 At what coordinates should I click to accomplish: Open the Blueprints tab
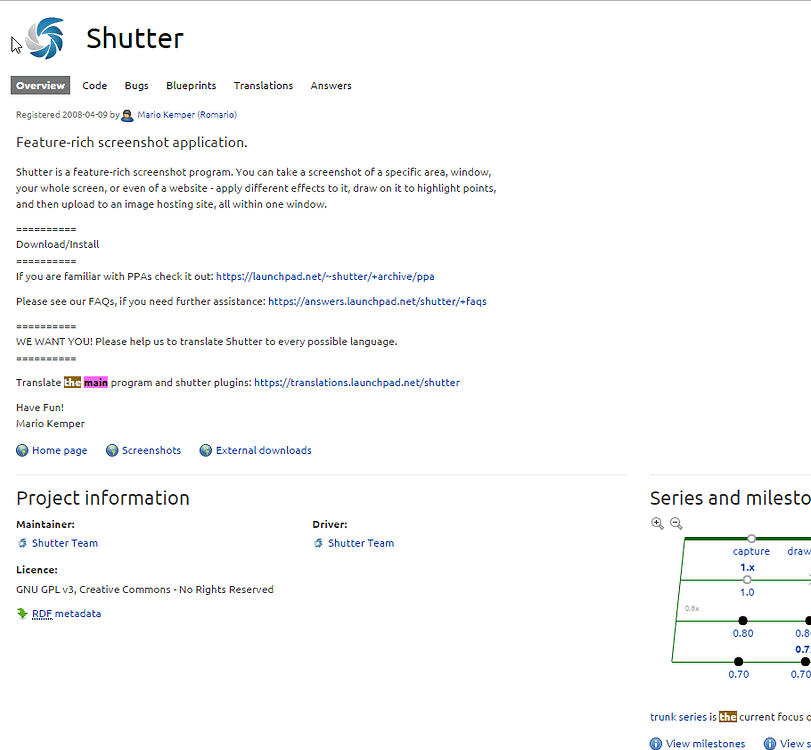pos(191,86)
